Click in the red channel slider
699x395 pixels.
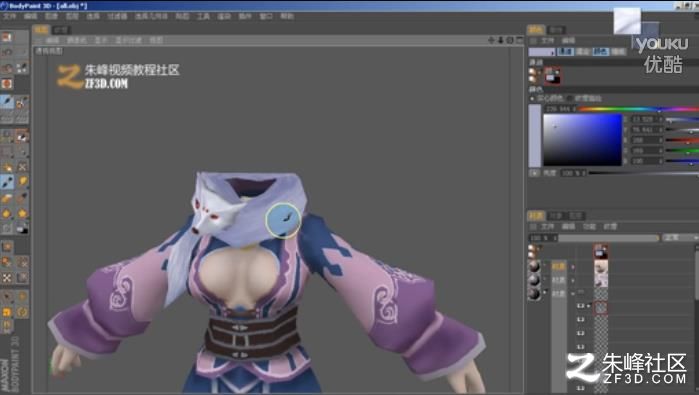click(x=682, y=140)
